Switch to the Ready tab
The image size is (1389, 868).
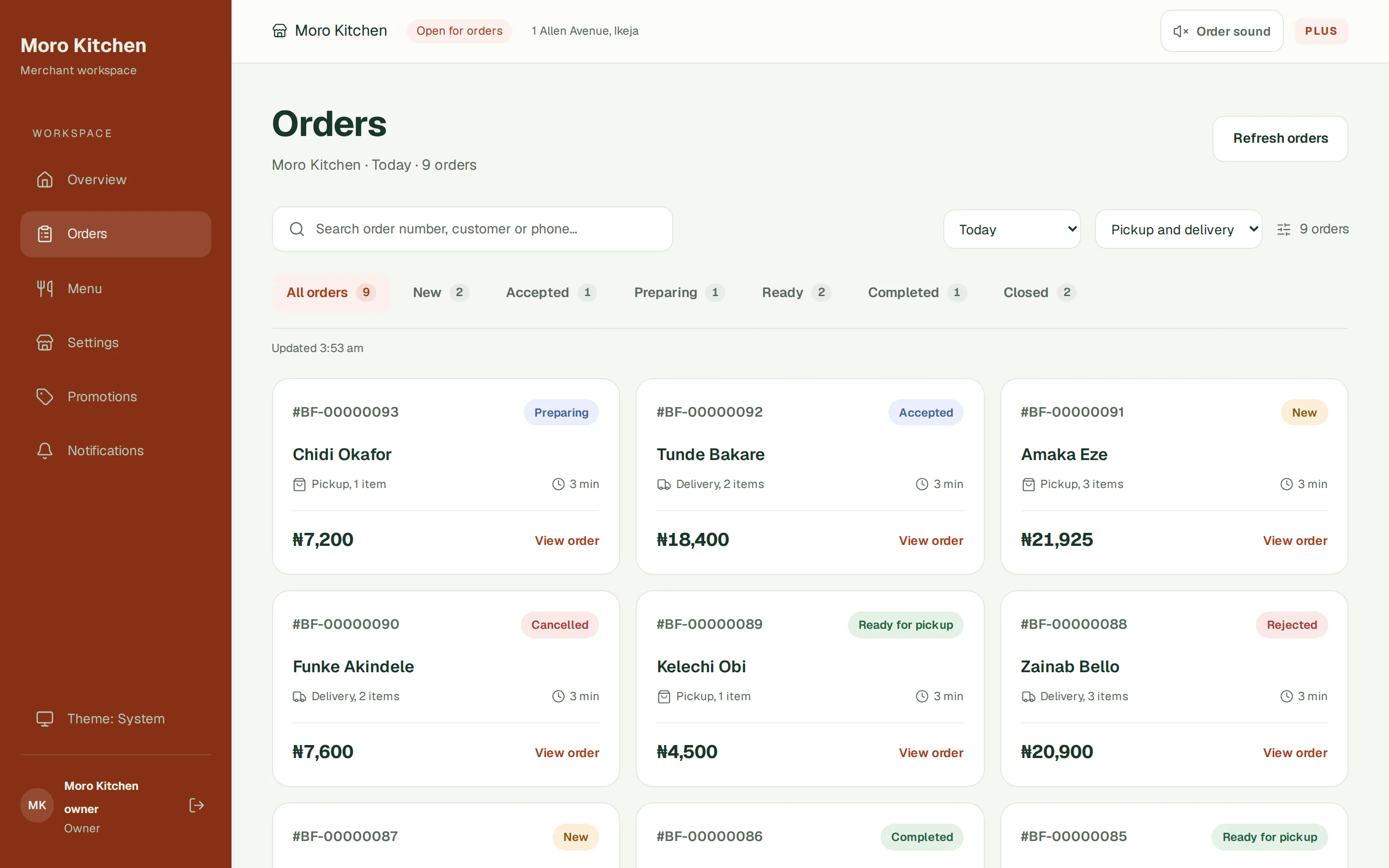[x=796, y=292]
